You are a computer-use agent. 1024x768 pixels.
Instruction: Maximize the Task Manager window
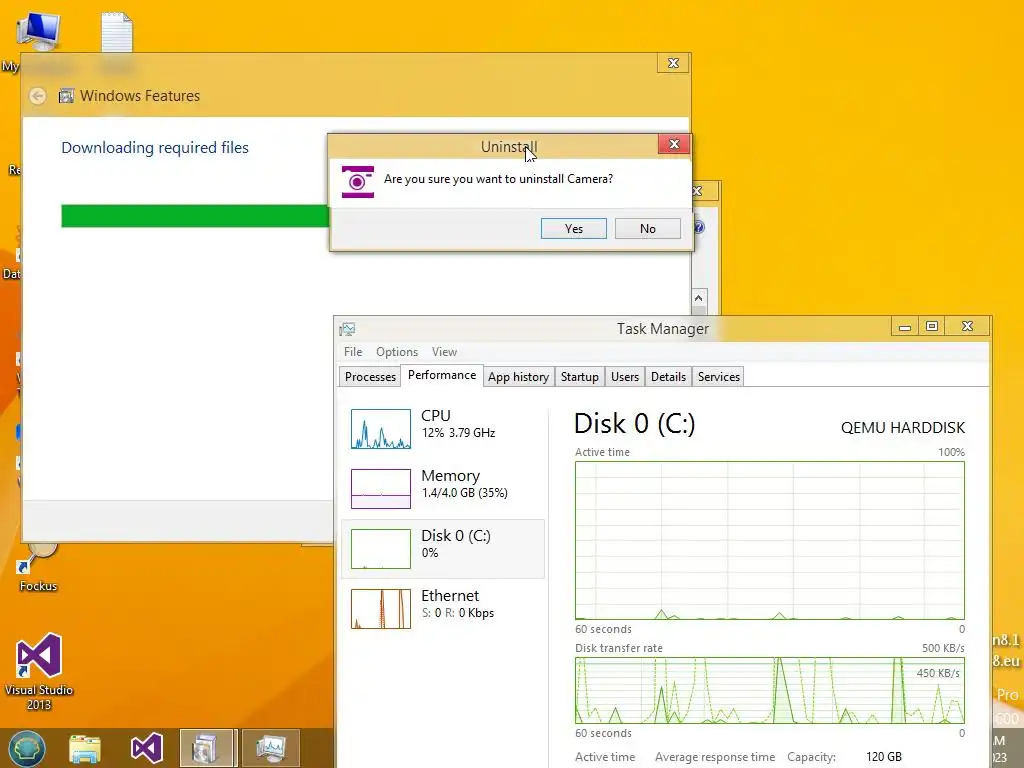[932, 327]
